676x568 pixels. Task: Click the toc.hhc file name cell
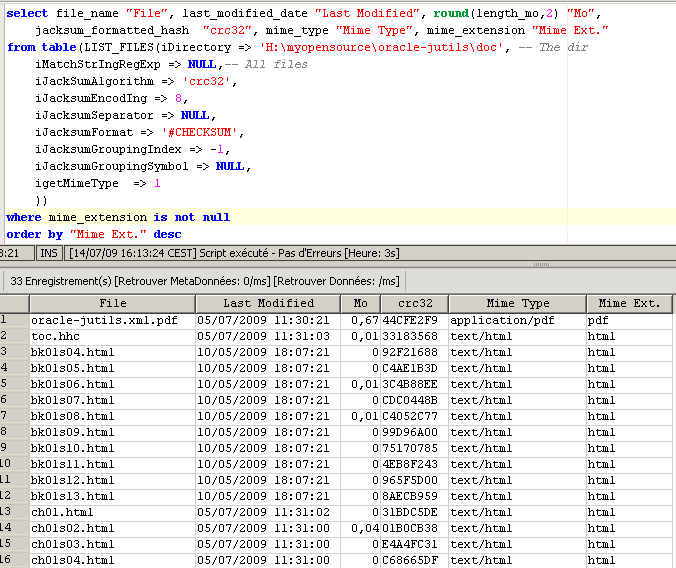[58, 336]
